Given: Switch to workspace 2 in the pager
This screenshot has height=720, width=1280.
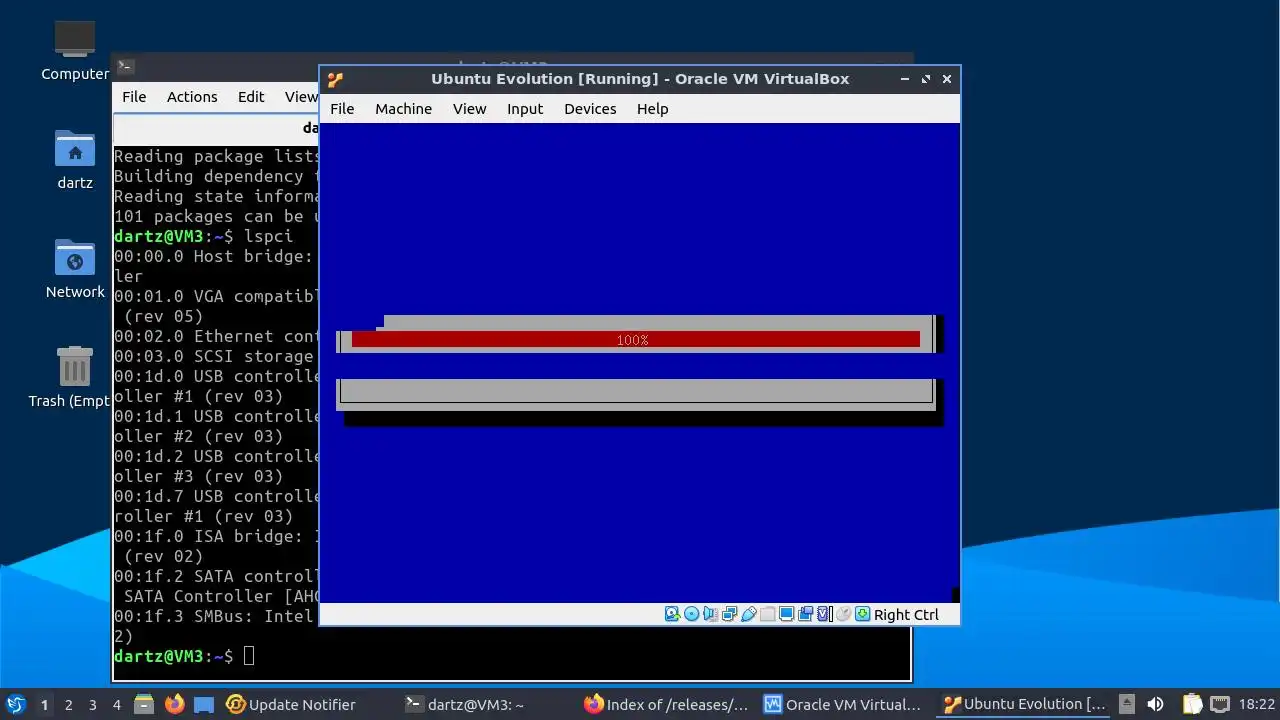Looking at the screenshot, I should [x=68, y=704].
